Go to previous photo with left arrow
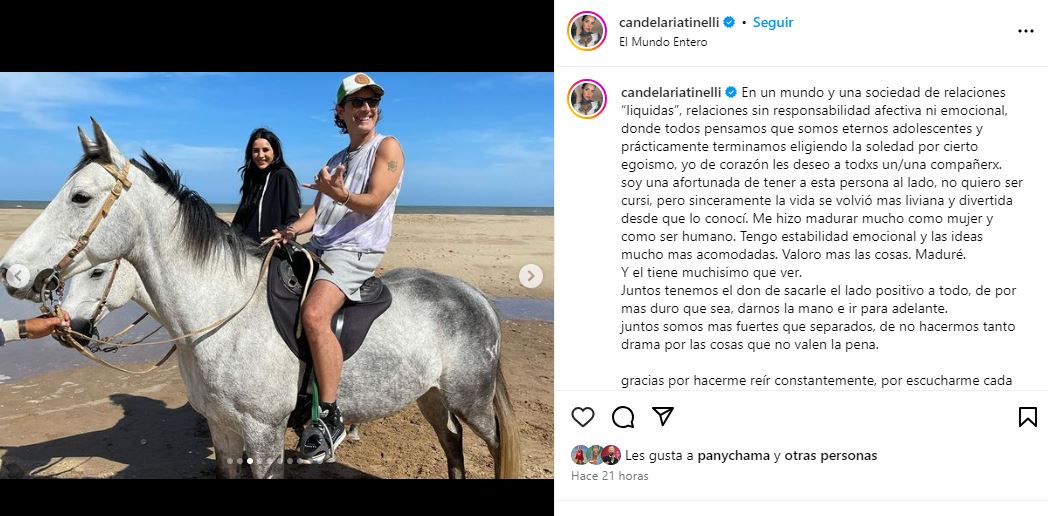The image size is (1048, 516). (x=17, y=276)
